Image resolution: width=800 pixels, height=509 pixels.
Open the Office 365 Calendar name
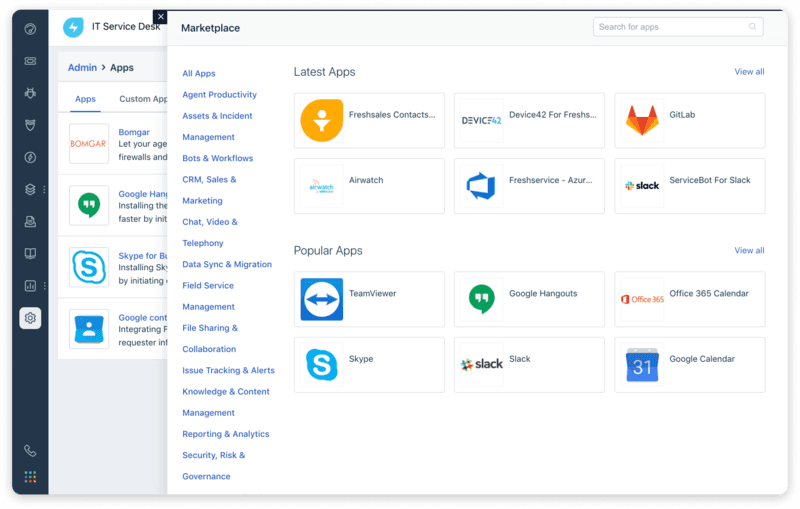coord(709,293)
